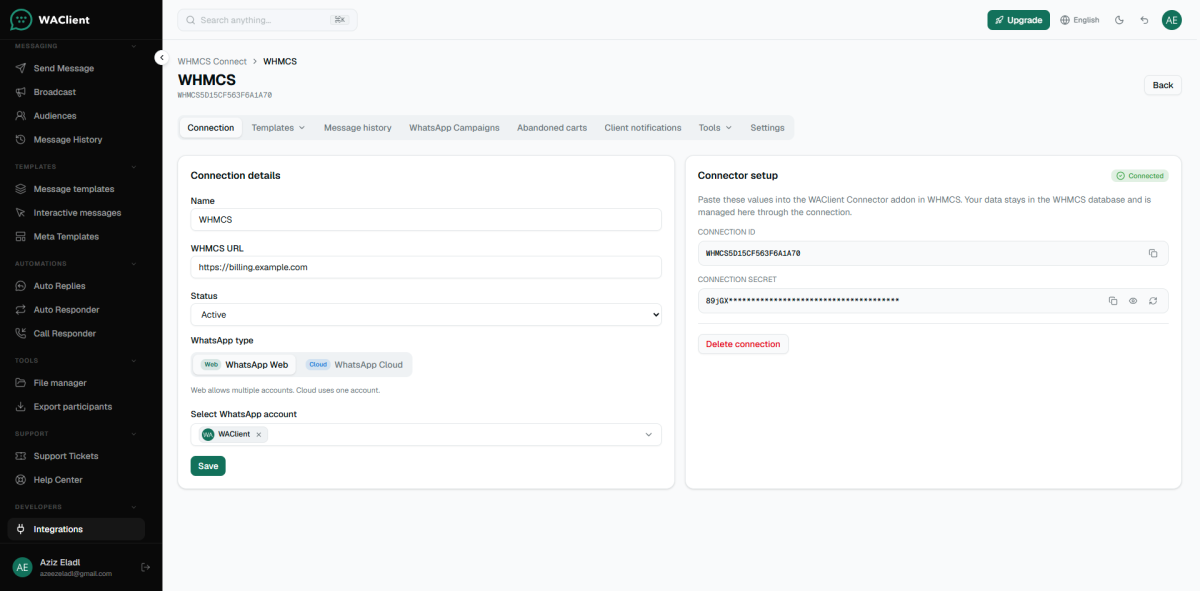Open English language selector
This screenshot has height=591, width=1200.
[x=1080, y=20]
